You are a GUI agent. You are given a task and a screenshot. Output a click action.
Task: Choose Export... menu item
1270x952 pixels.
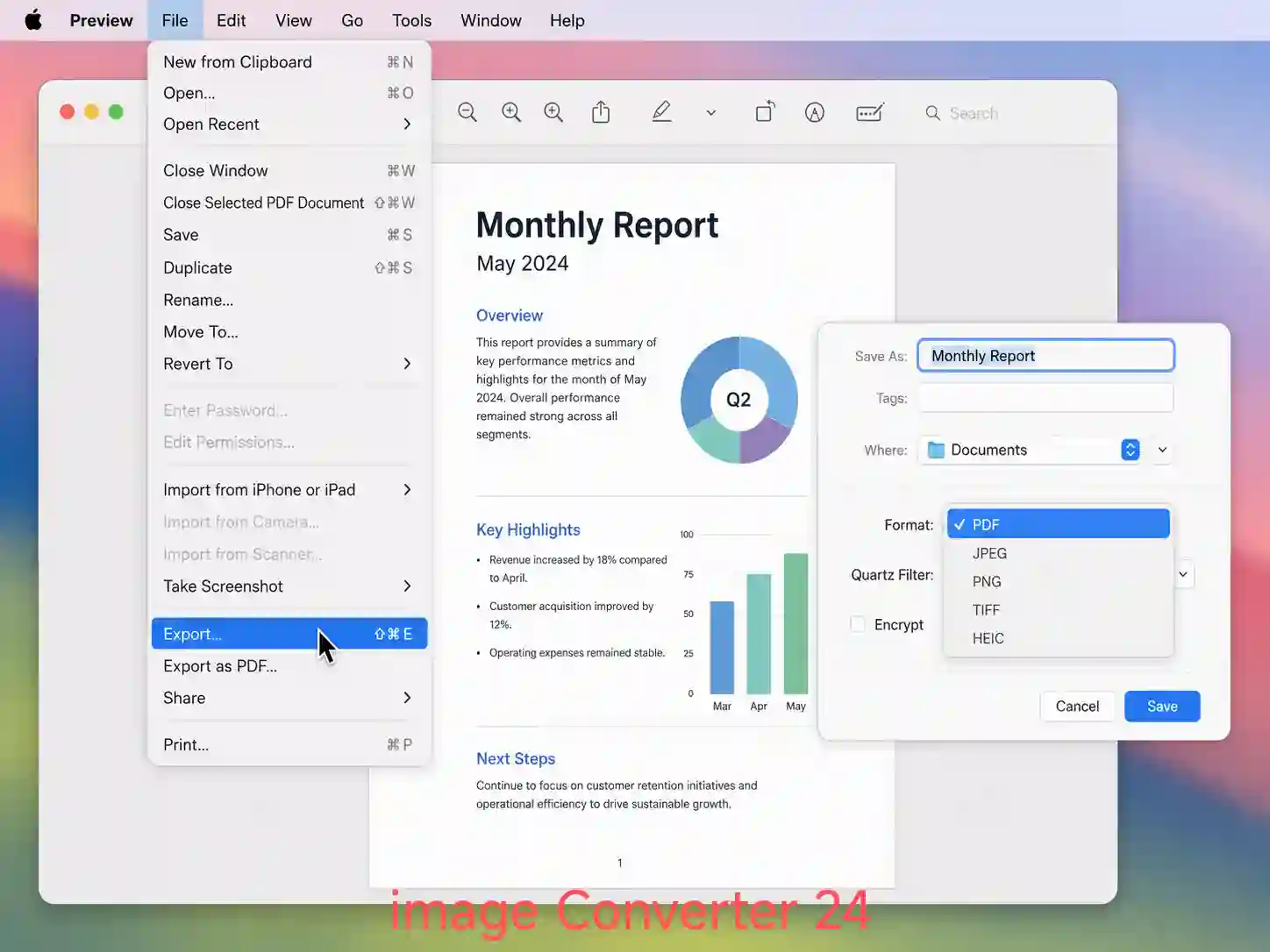(289, 634)
